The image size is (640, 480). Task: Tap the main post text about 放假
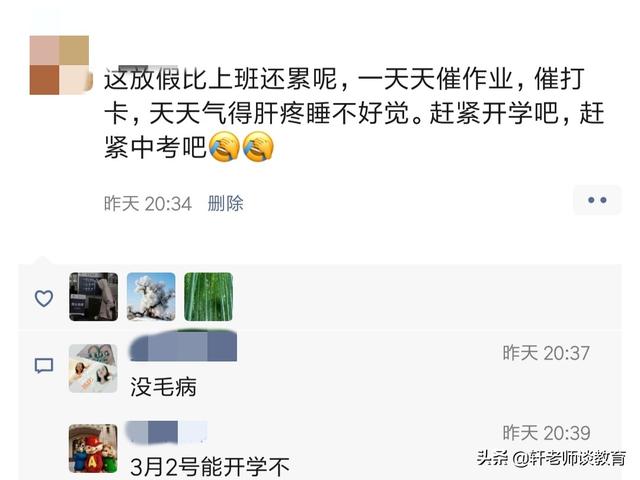[354, 113]
